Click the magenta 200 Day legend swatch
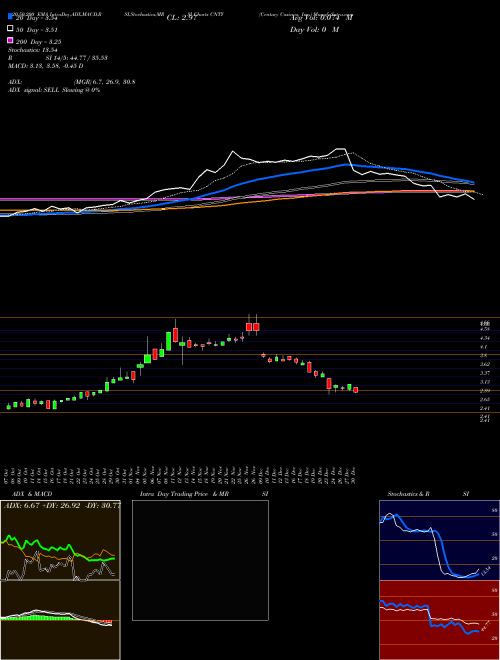Image resolution: width=500 pixels, height=660 pixels. (10, 40)
